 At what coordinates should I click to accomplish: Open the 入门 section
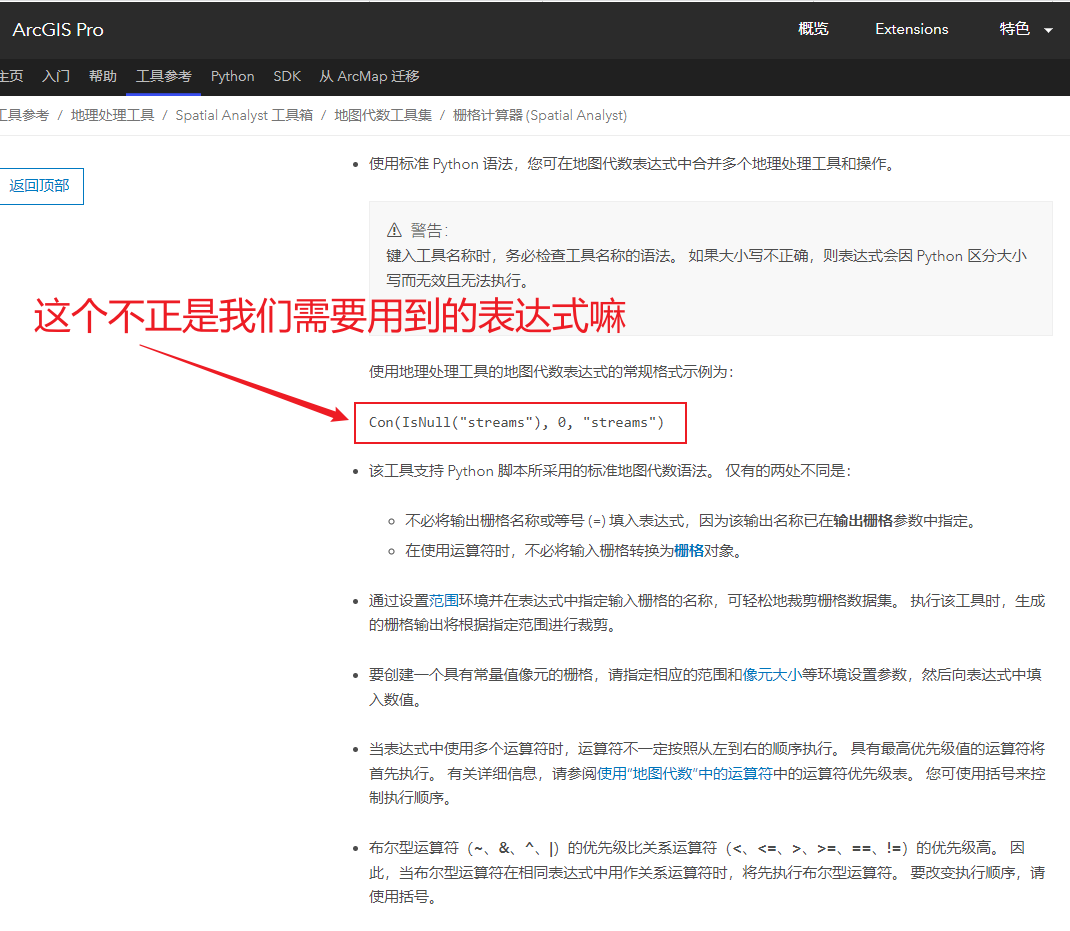(x=55, y=76)
